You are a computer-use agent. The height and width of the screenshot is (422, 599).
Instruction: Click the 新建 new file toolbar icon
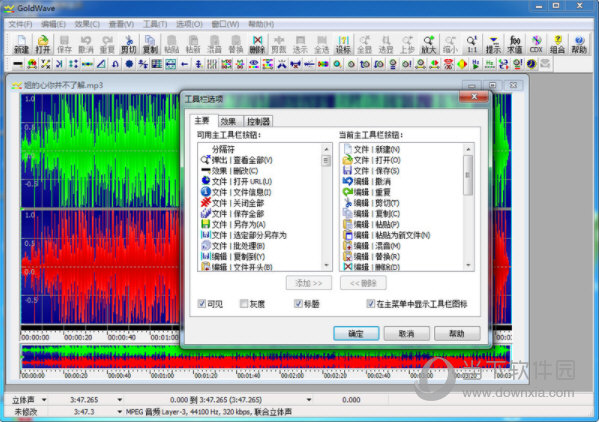point(21,44)
